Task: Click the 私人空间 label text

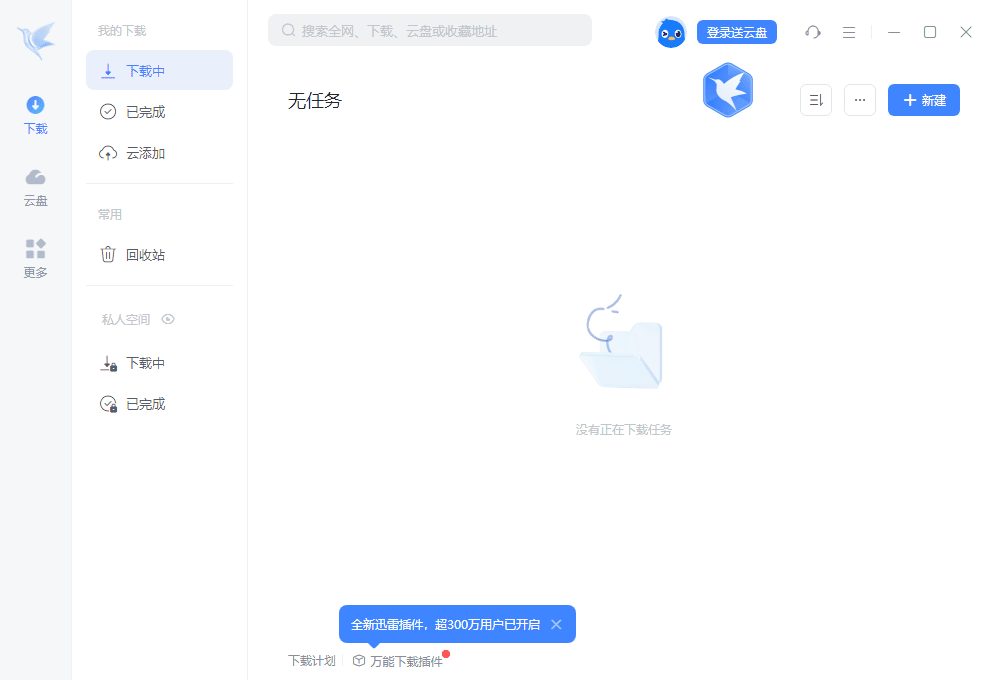Action: coord(126,319)
